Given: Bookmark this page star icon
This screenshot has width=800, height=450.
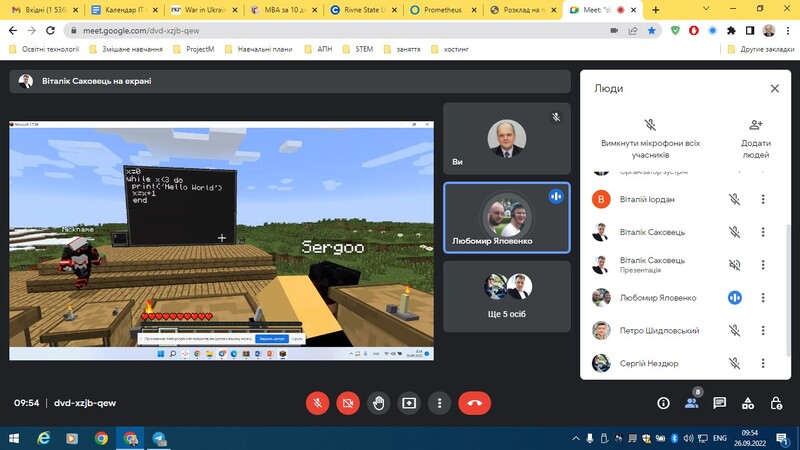Looking at the screenshot, I should point(652,31).
